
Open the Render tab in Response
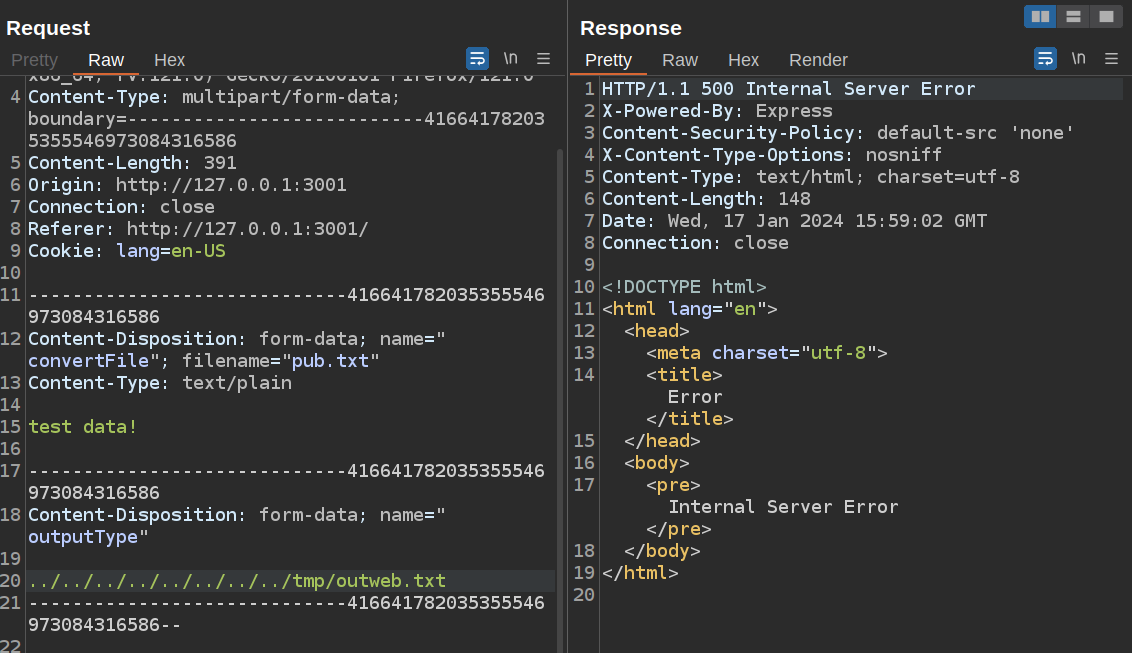click(x=818, y=60)
